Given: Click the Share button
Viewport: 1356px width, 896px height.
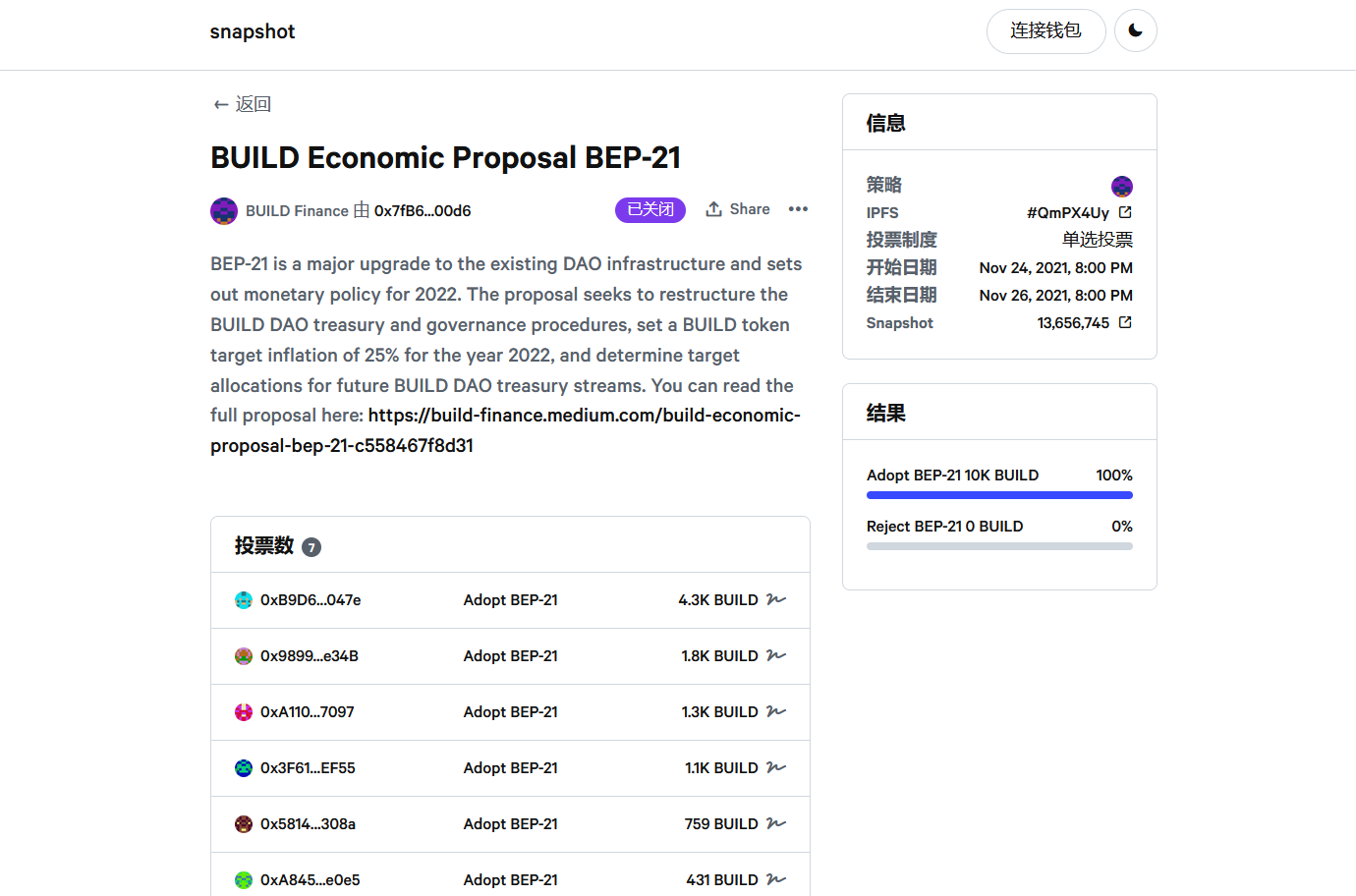Looking at the screenshot, I should coord(738,209).
